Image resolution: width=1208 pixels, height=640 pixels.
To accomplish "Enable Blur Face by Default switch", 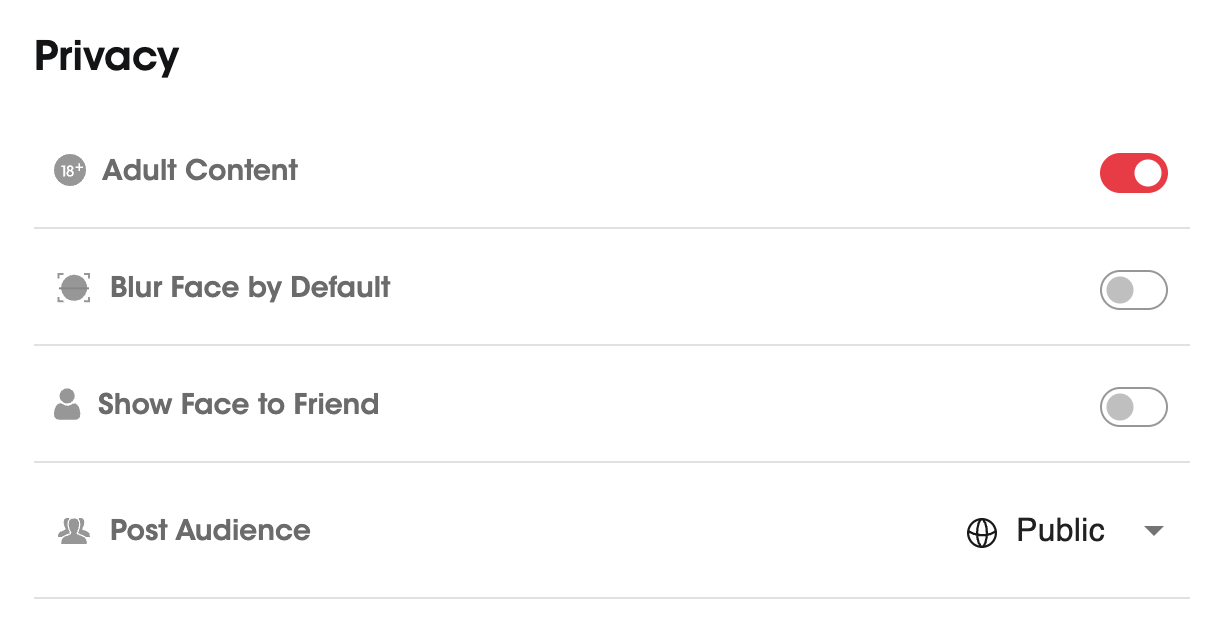I will point(1133,290).
